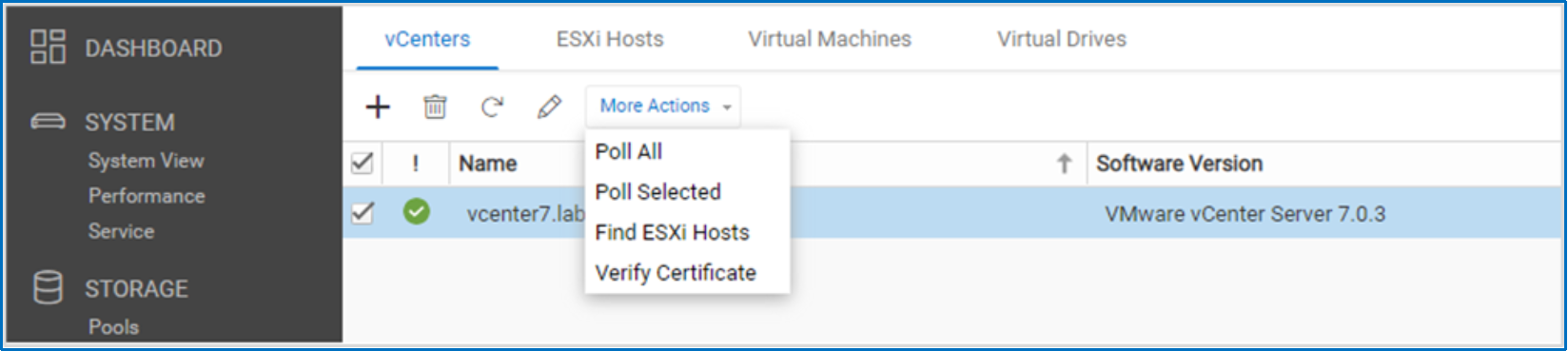This screenshot has height=351, width=1568.
Task: Open the Virtual Machines tab
Action: pyautogui.click(x=830, y=39)
